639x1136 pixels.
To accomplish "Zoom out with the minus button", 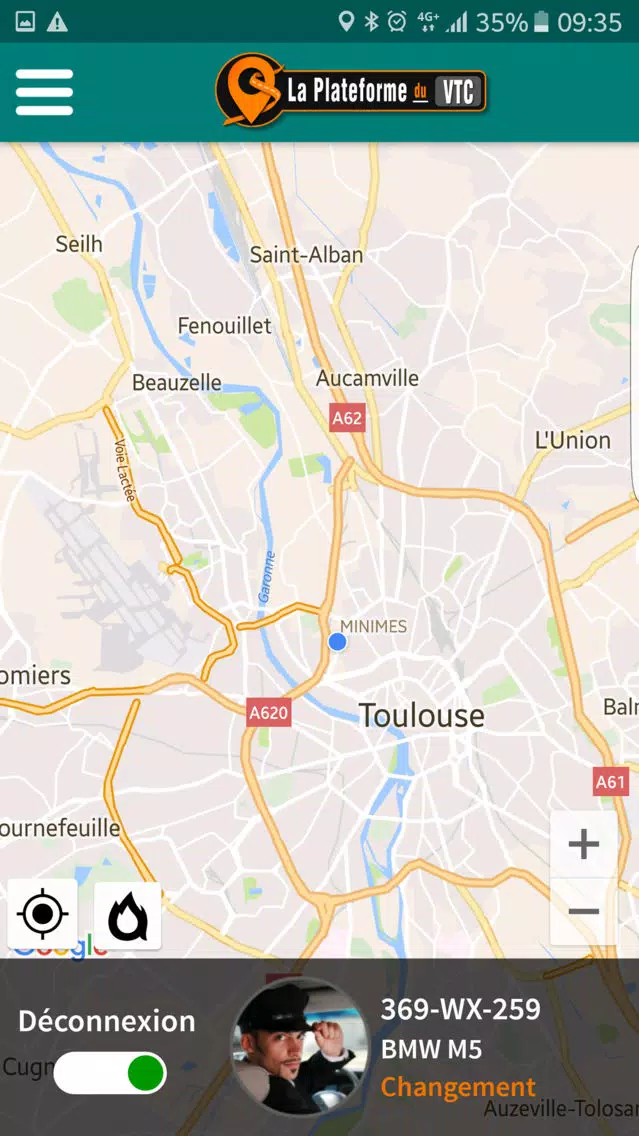I will click(583, 911).
